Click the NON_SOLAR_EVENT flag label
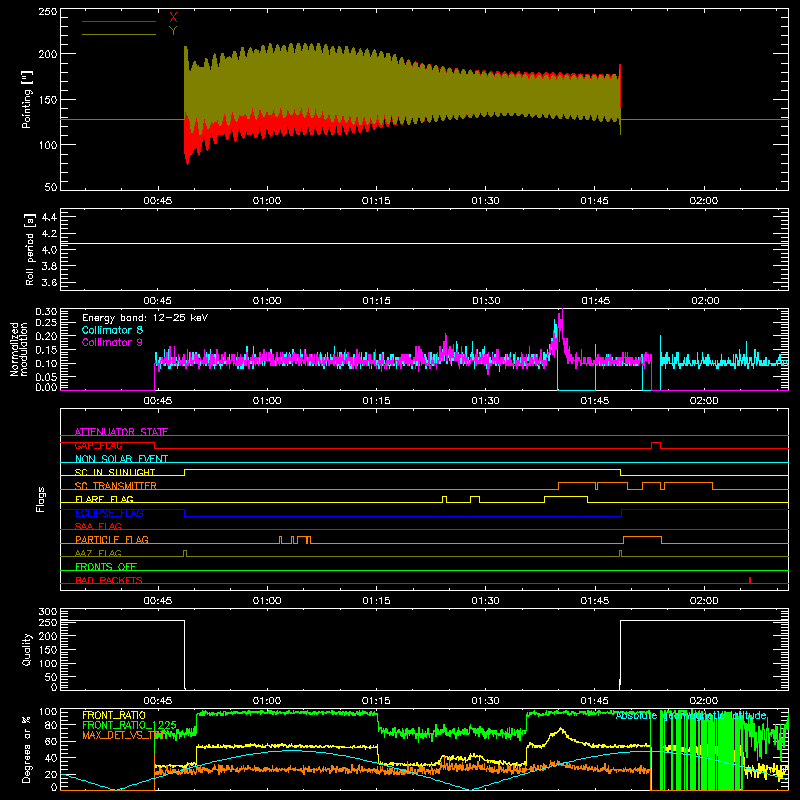800x800 pixels. tap(121, 459)
